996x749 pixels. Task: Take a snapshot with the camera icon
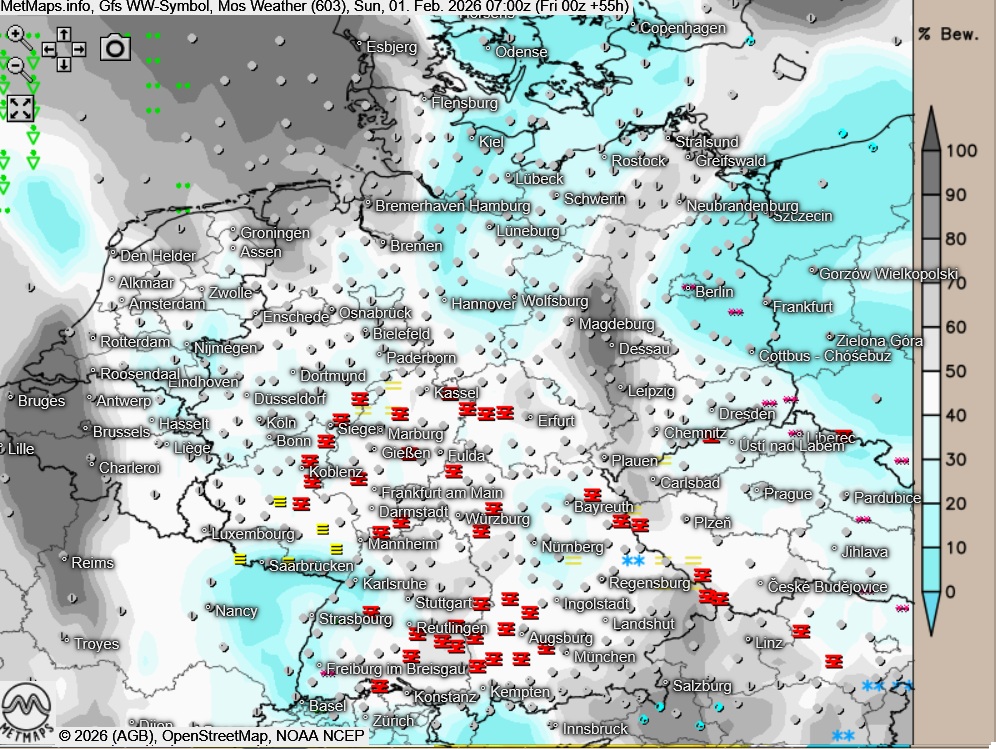pos(115,47)
